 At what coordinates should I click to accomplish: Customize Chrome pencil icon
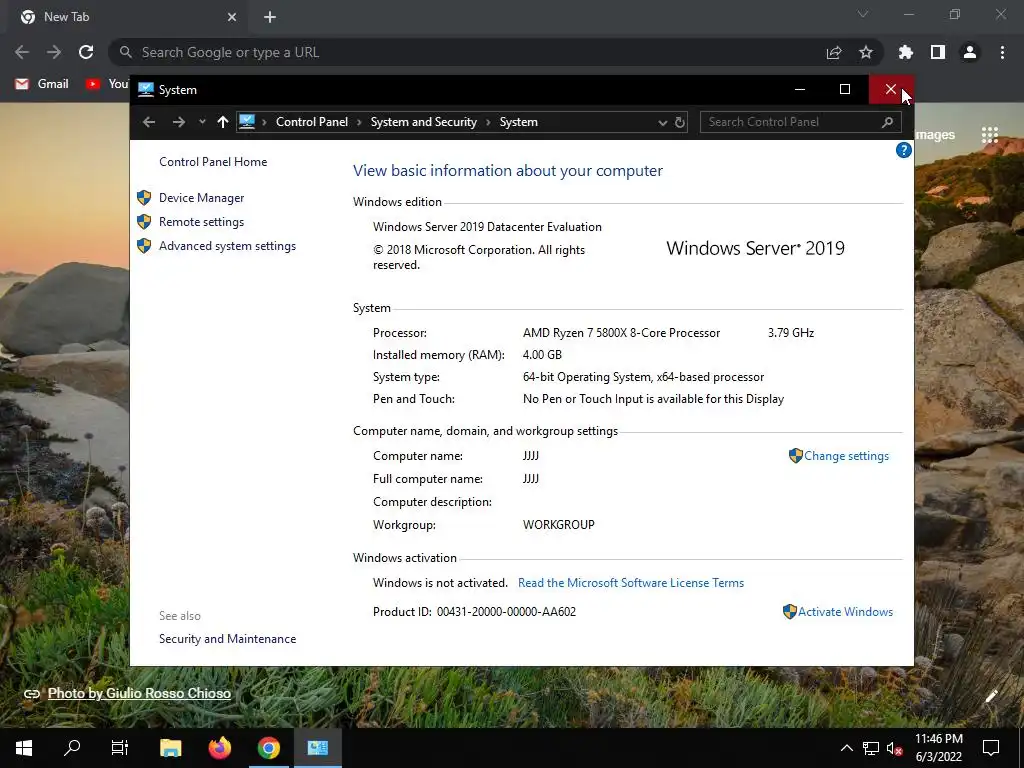991,696
